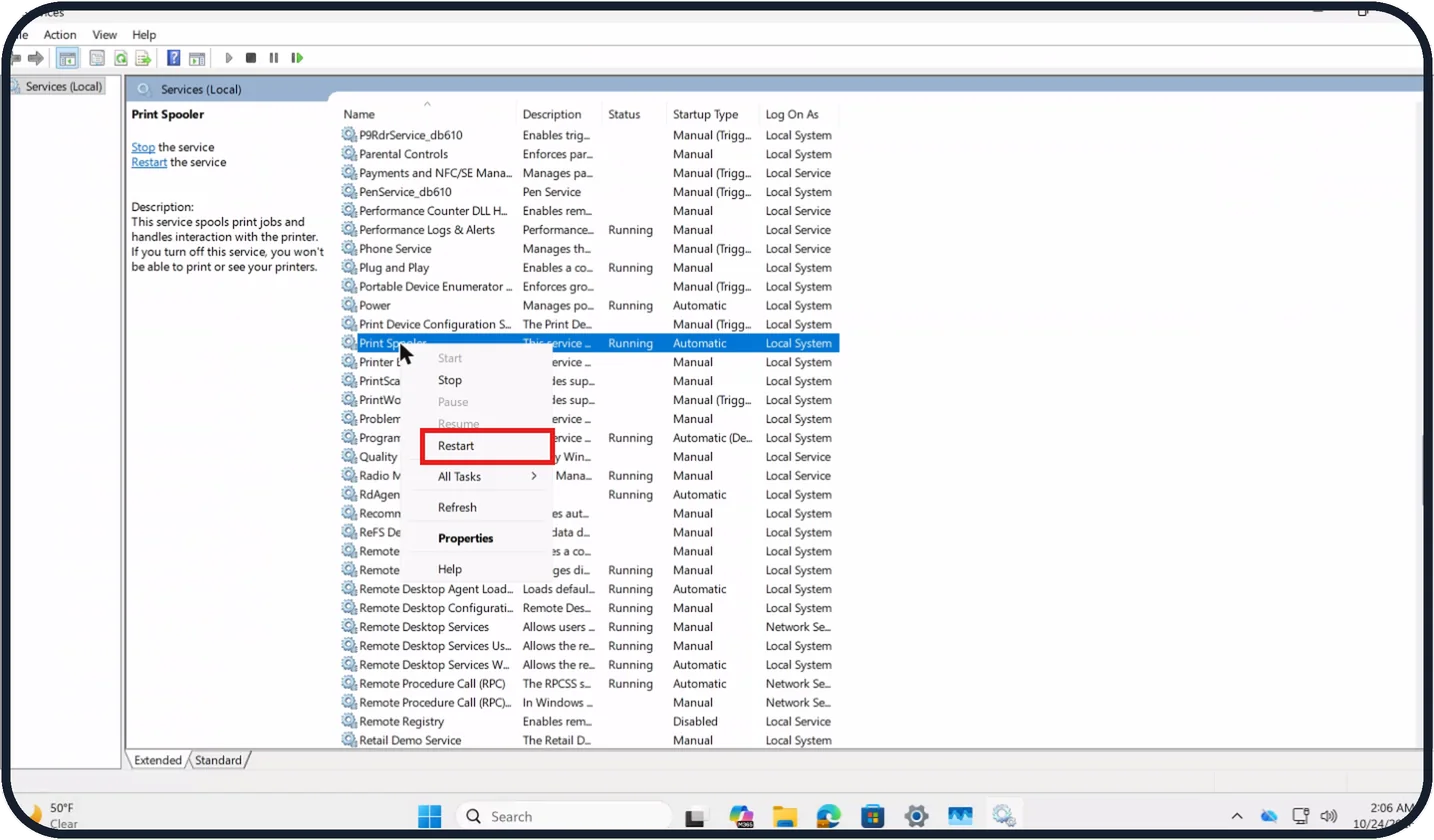1434x840 pixels.
Task: Sort by the Startup Type column header
Action: (x=712, y=114)
